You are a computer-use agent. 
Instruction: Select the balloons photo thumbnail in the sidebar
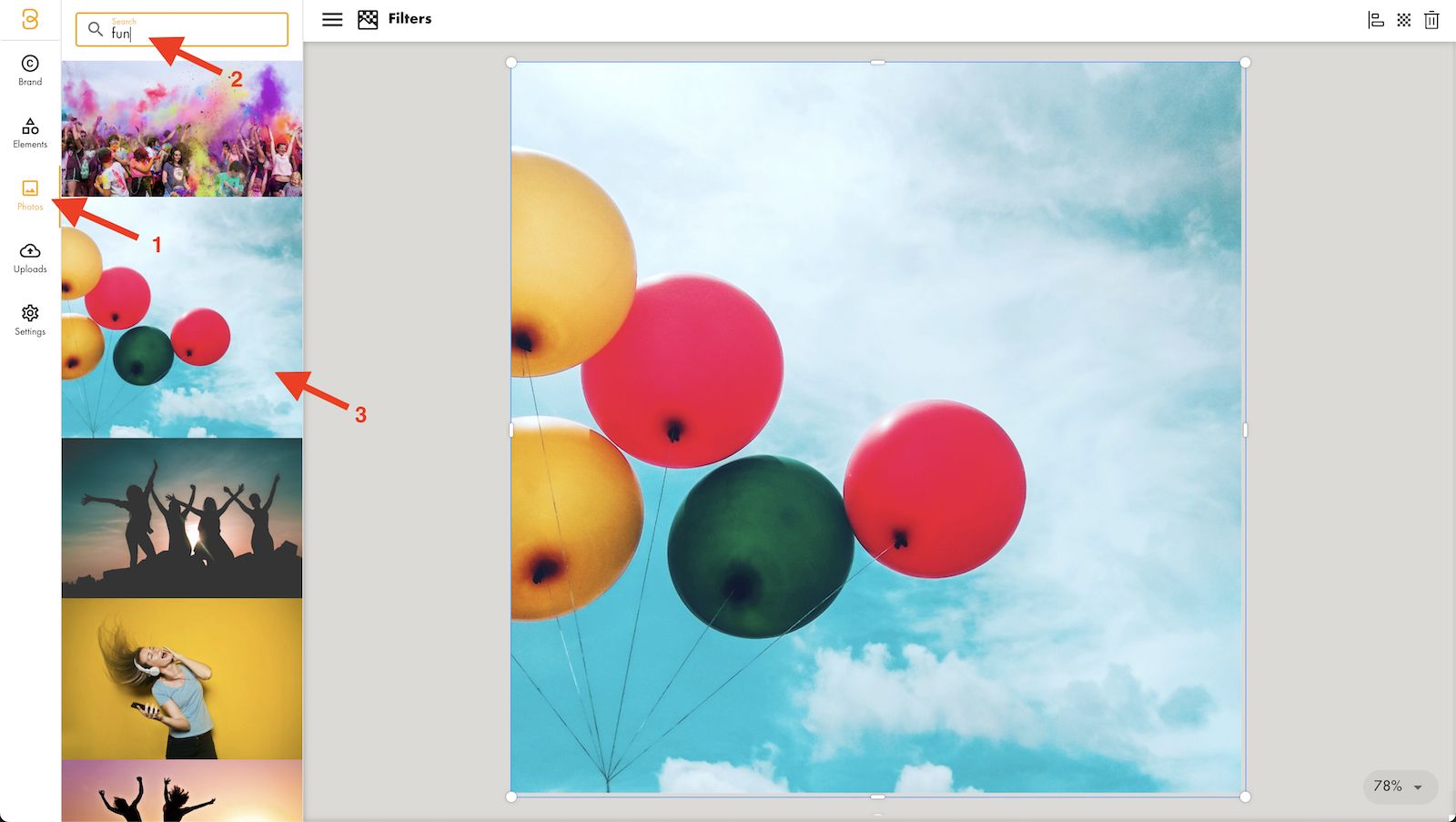[x=182, y=317]
